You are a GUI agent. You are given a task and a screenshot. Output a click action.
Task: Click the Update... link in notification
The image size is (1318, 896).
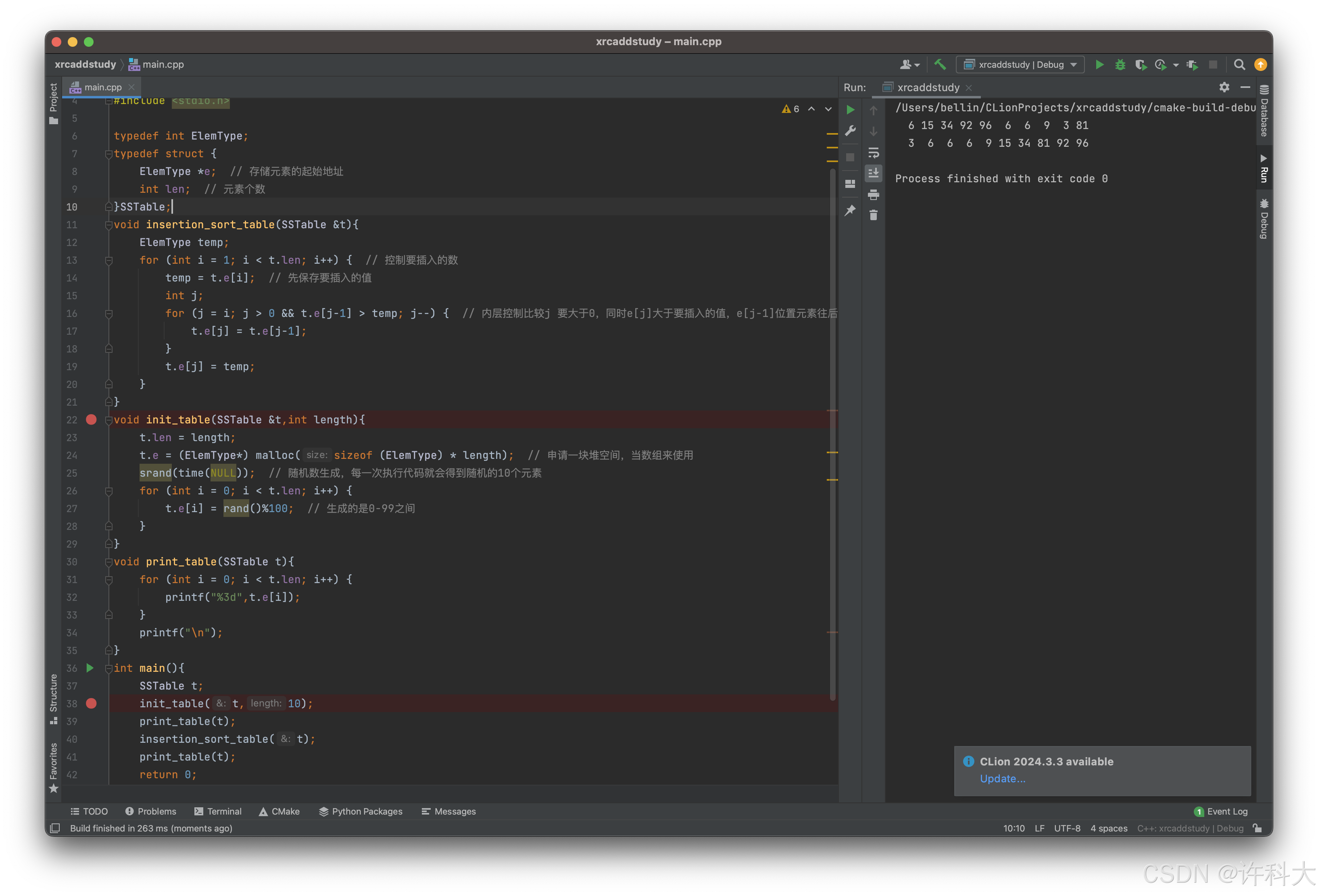point(1002,779)
